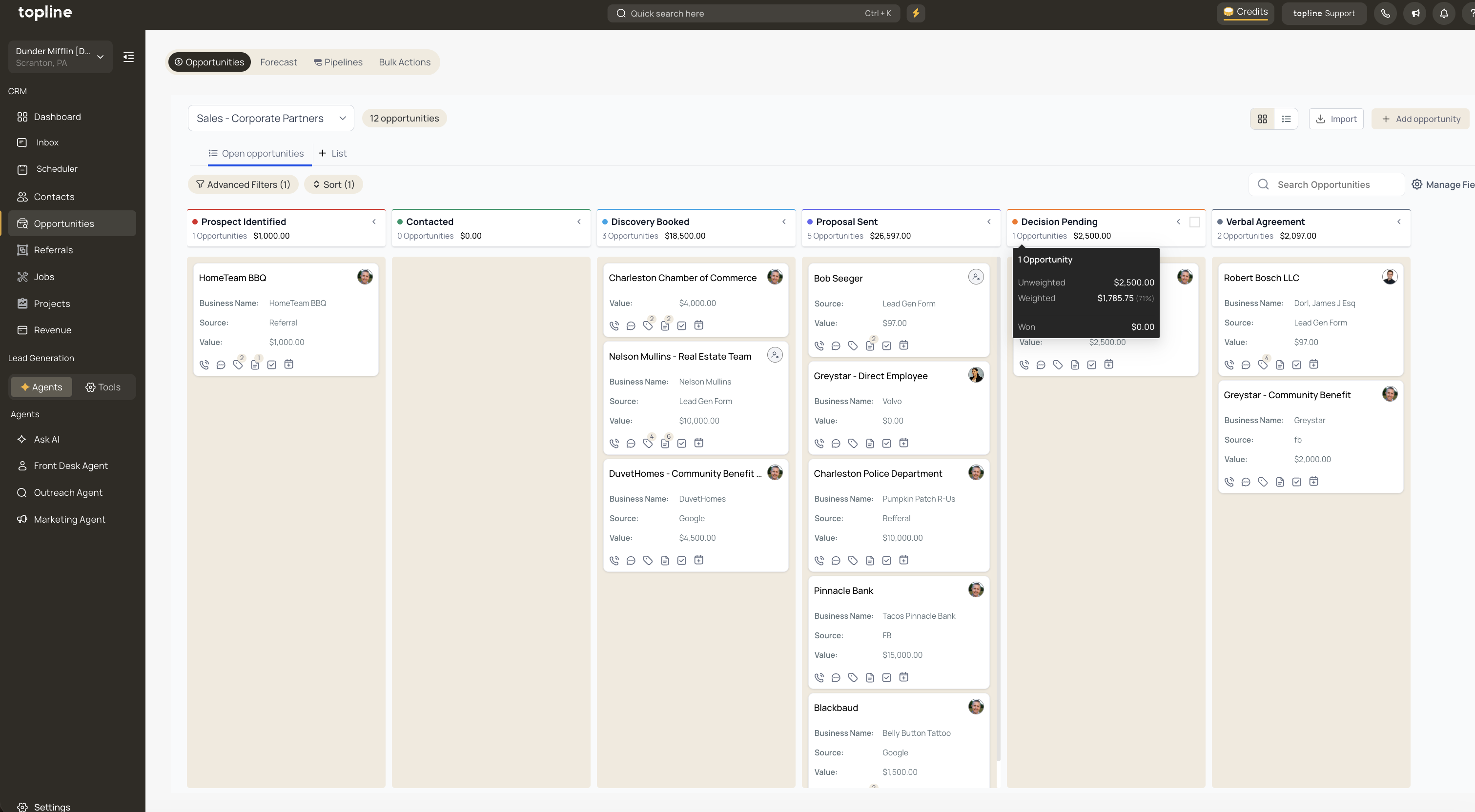Switch to the Forecast tab
The height and width of the screenshot is (812, 1475).
click(279, 62)
